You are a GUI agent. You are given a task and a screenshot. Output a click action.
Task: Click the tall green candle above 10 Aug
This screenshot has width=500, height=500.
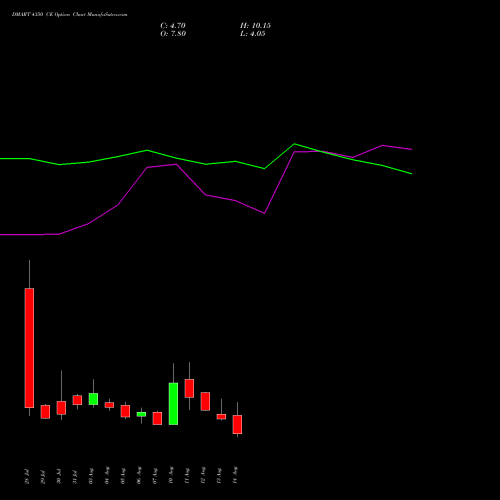(173, 404)
